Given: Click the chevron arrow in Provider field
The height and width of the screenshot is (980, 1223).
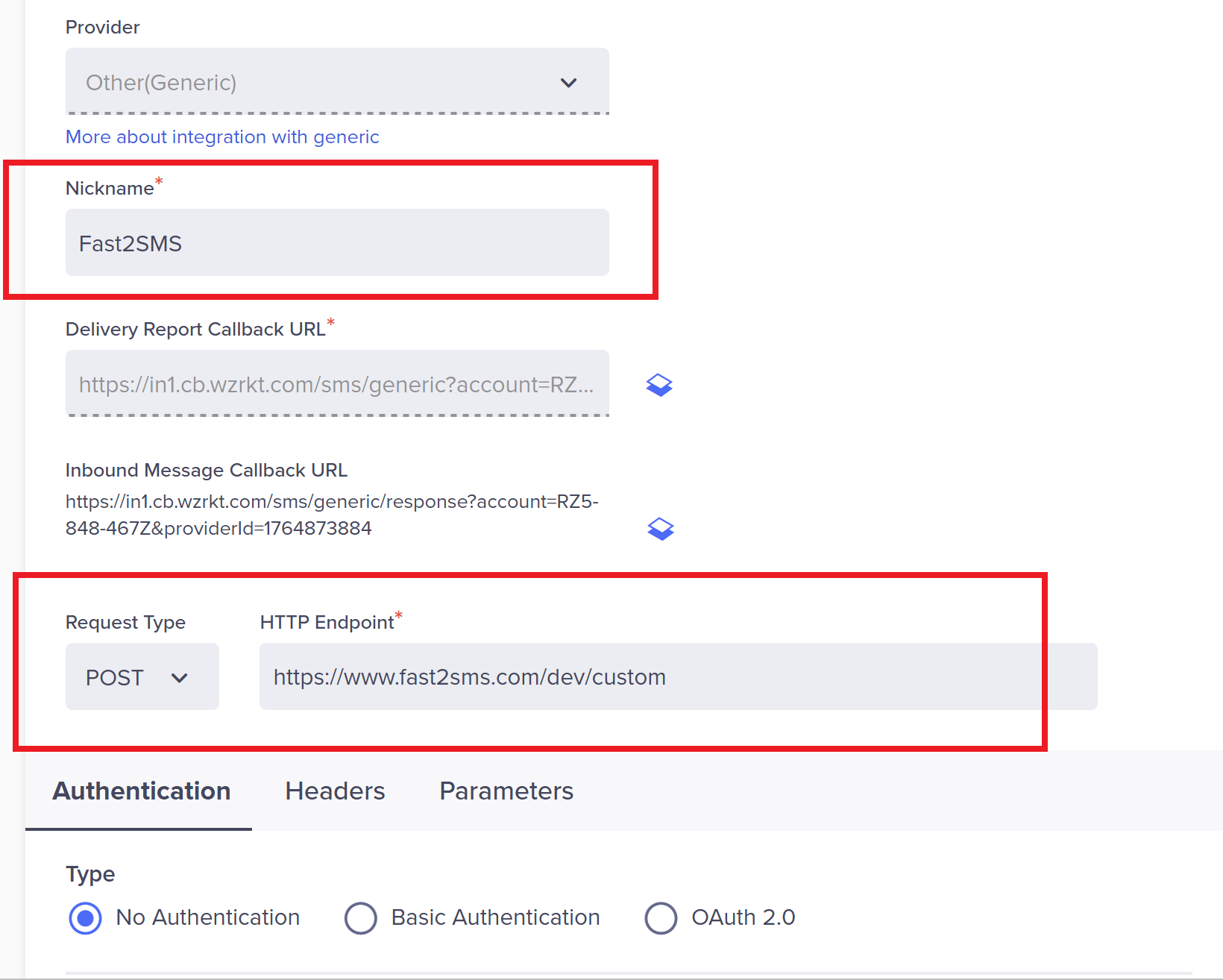Looking at the screenshot, I should click(568, 83).
